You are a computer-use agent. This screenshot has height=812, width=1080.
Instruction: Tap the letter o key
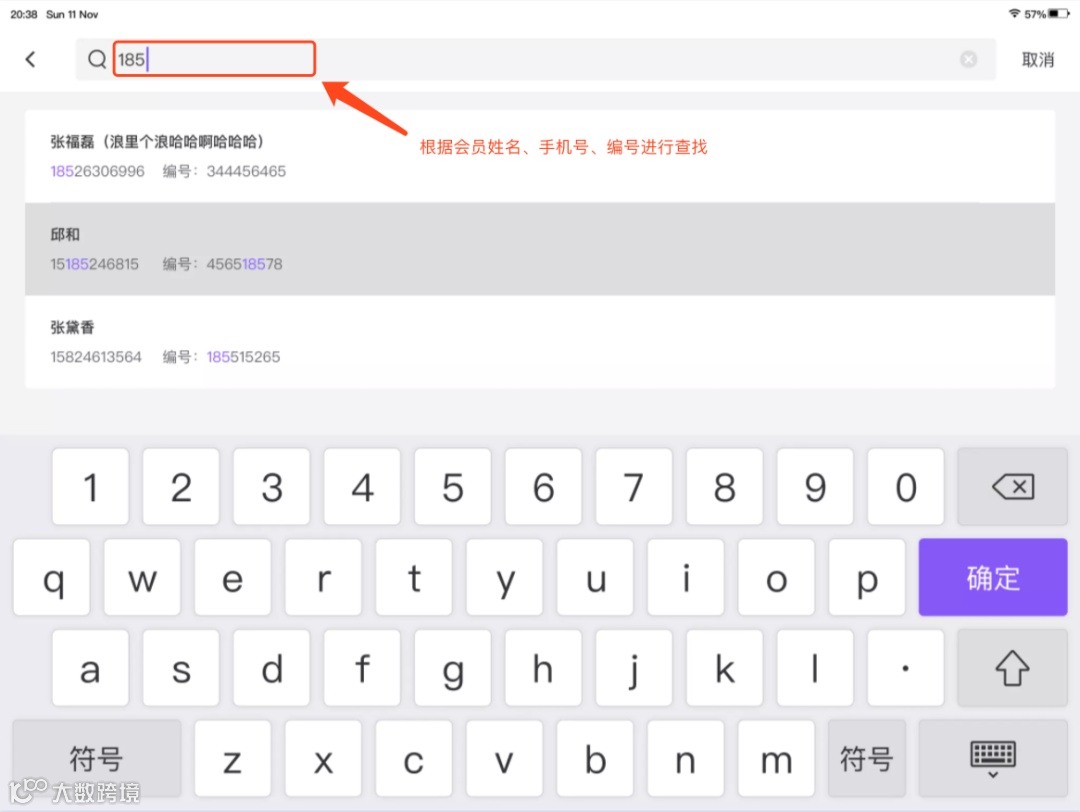pos(776,577)
